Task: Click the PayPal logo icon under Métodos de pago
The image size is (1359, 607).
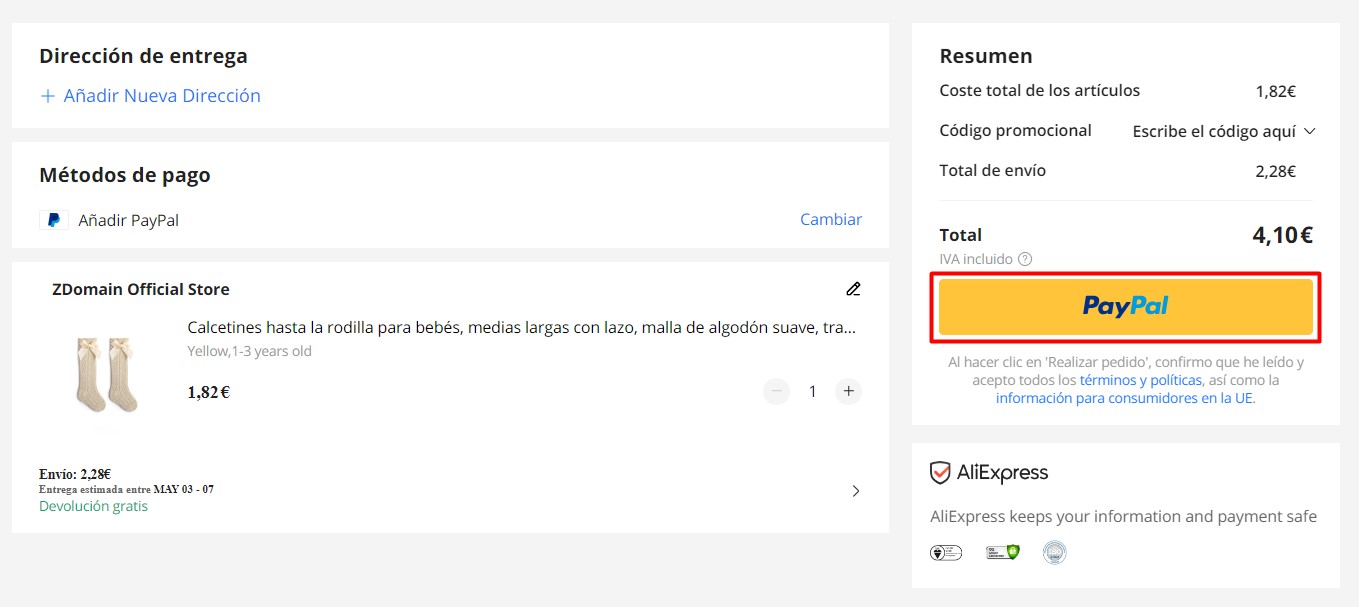Action: pos(53,220)
